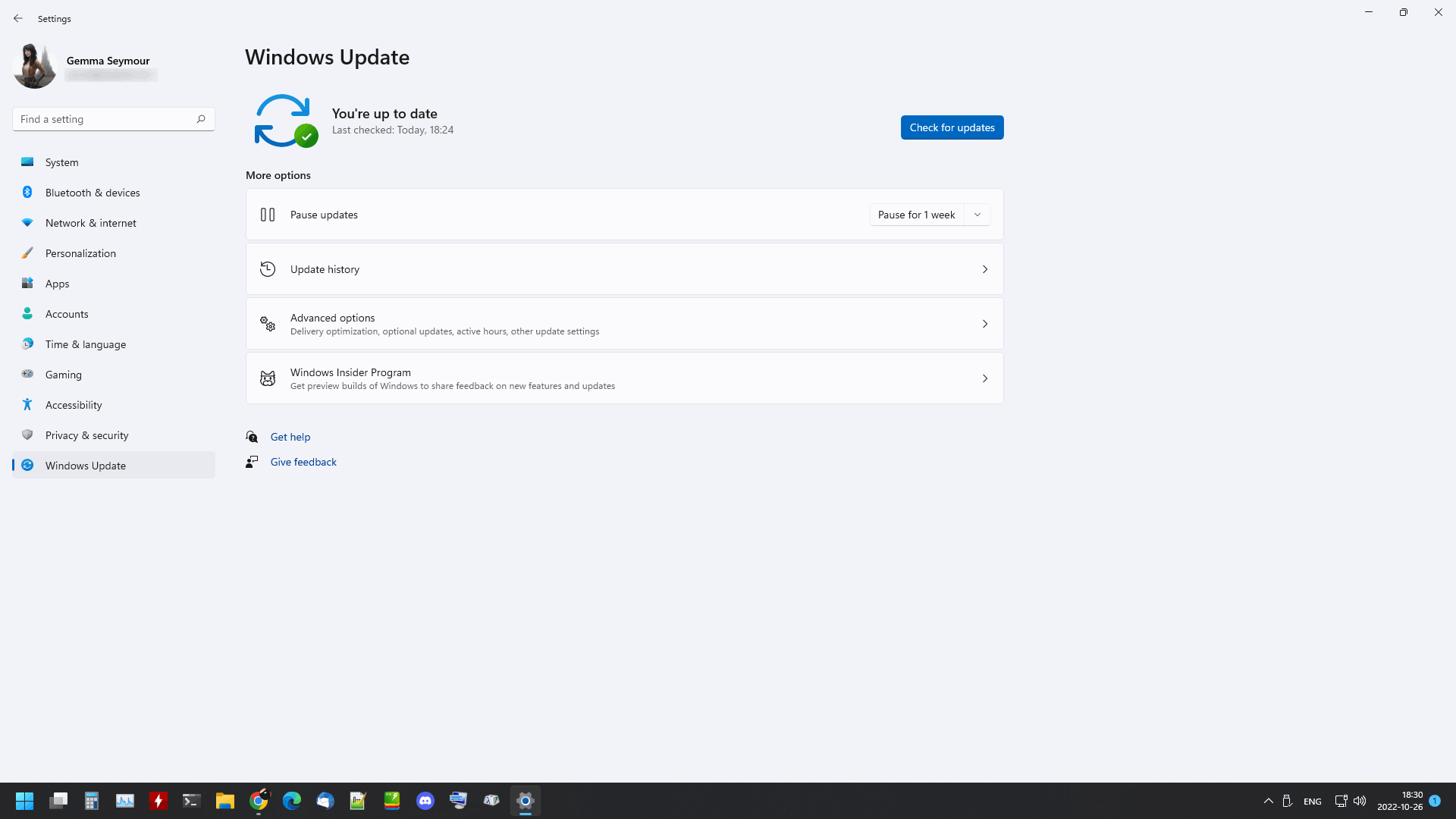Open Microsoft Edge from the taskbar
The image size is (1456, 819).
point(292,801)
